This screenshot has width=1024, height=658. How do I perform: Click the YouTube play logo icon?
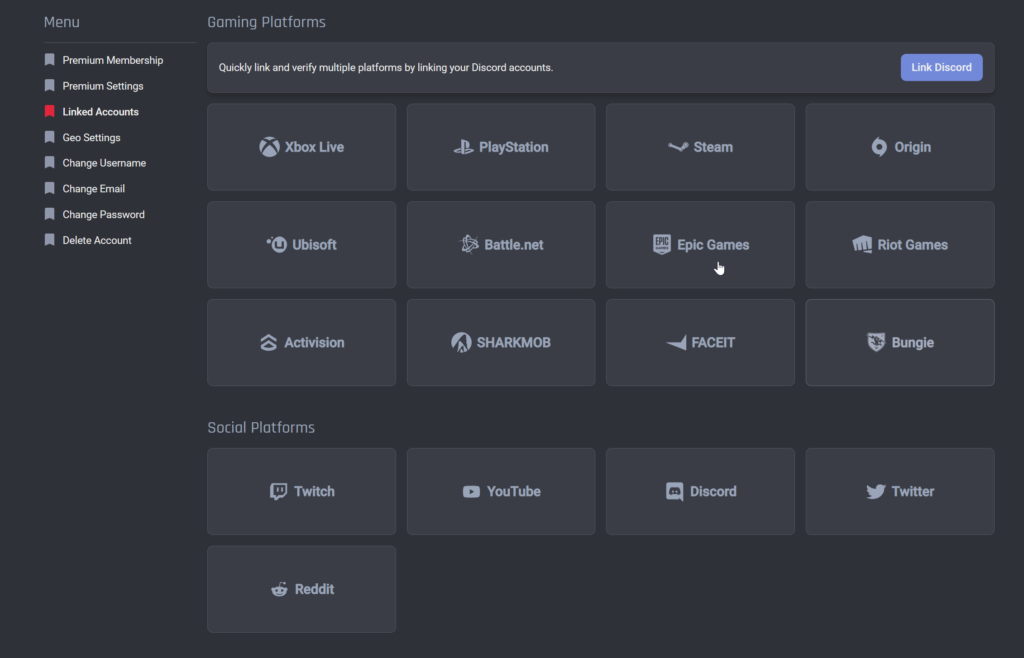coord(472,492)
